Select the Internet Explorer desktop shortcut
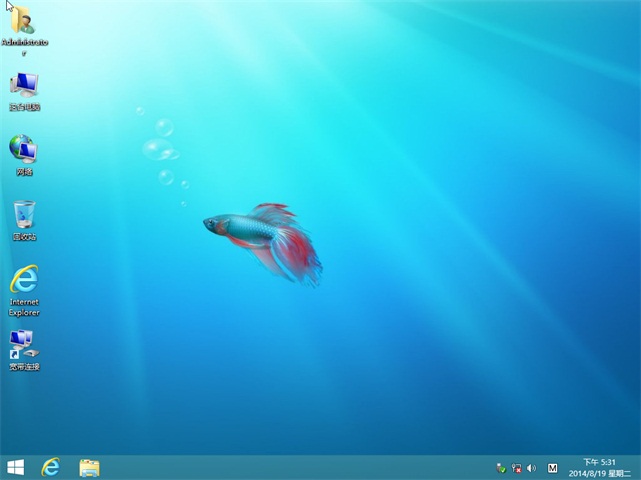 tap(24, 279)
